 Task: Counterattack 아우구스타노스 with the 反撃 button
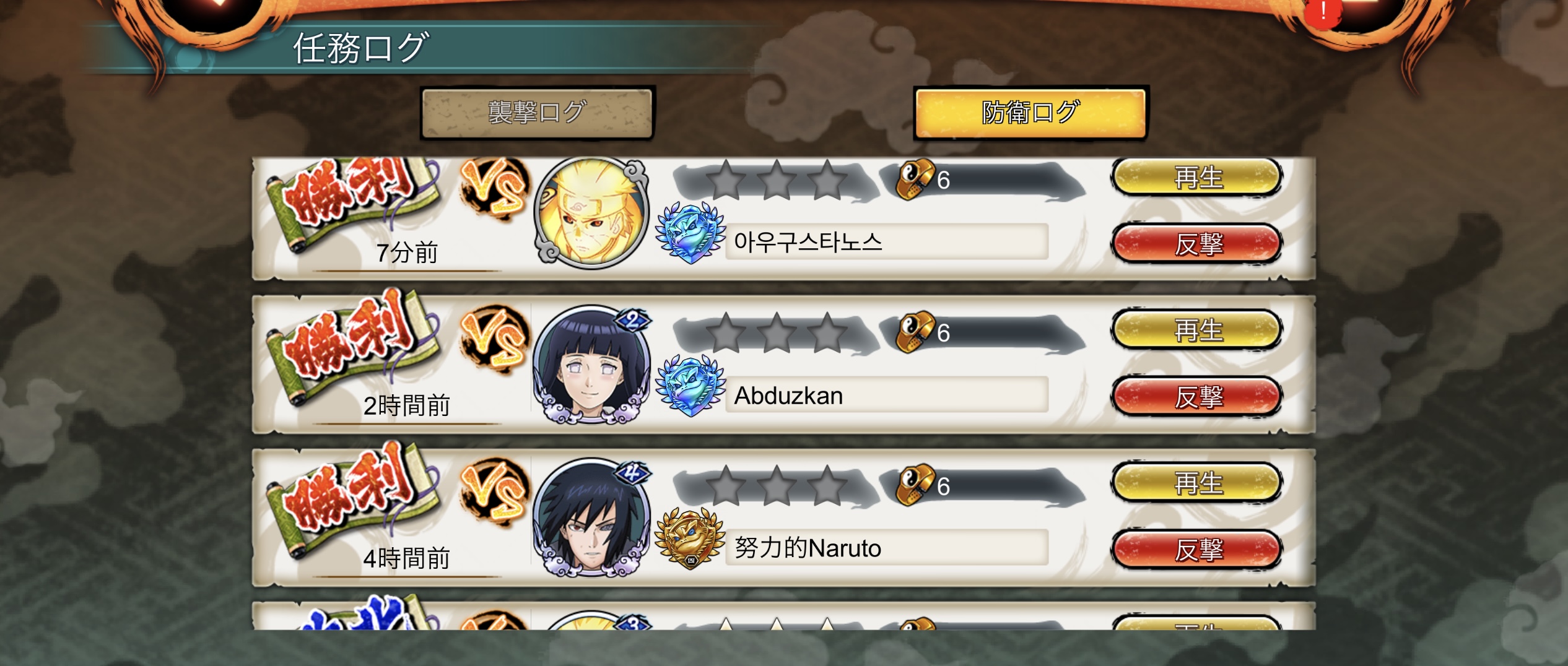[1197, 244]
